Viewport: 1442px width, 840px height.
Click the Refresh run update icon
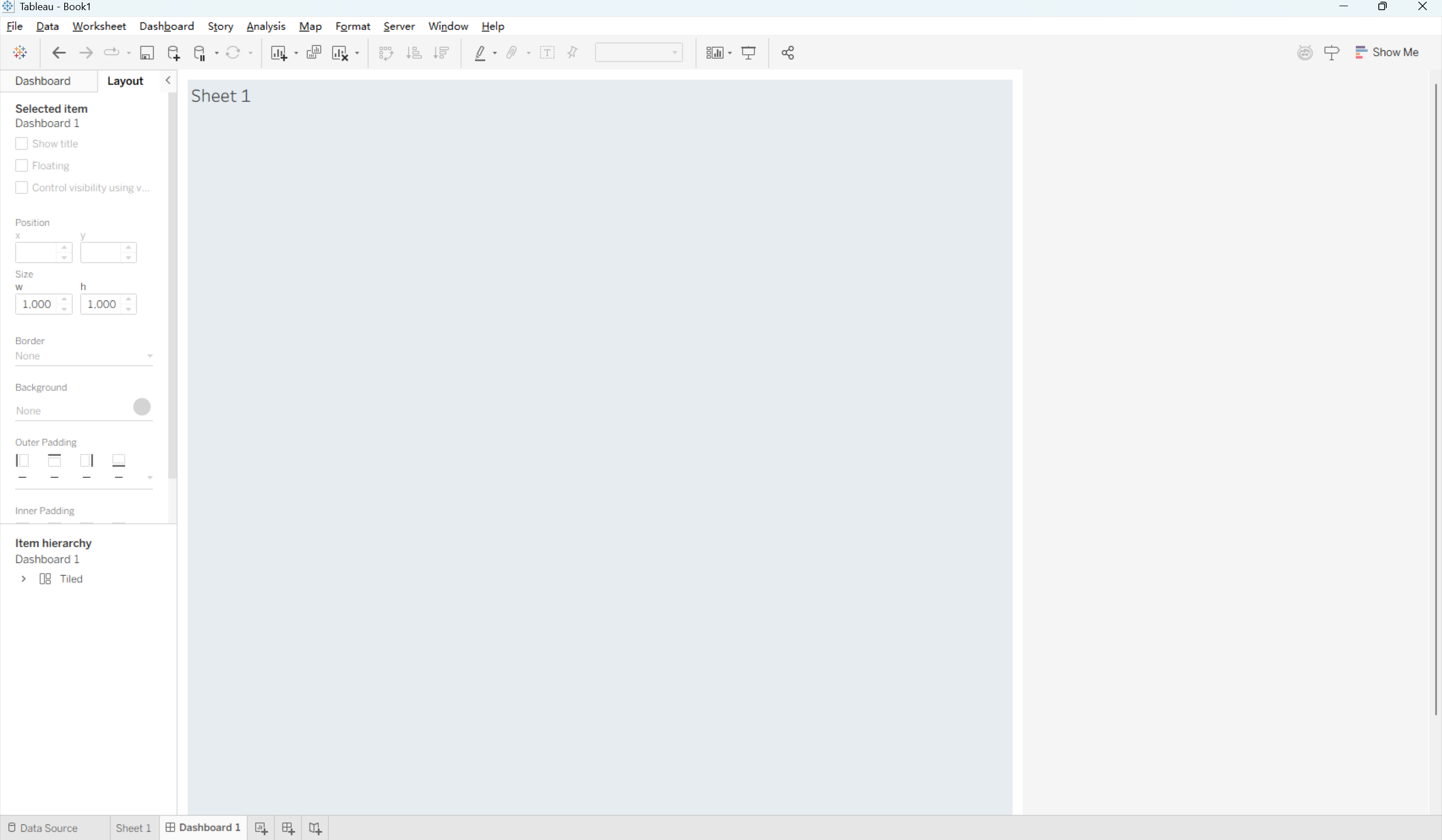pyautogui.click(x=232, y=52)
